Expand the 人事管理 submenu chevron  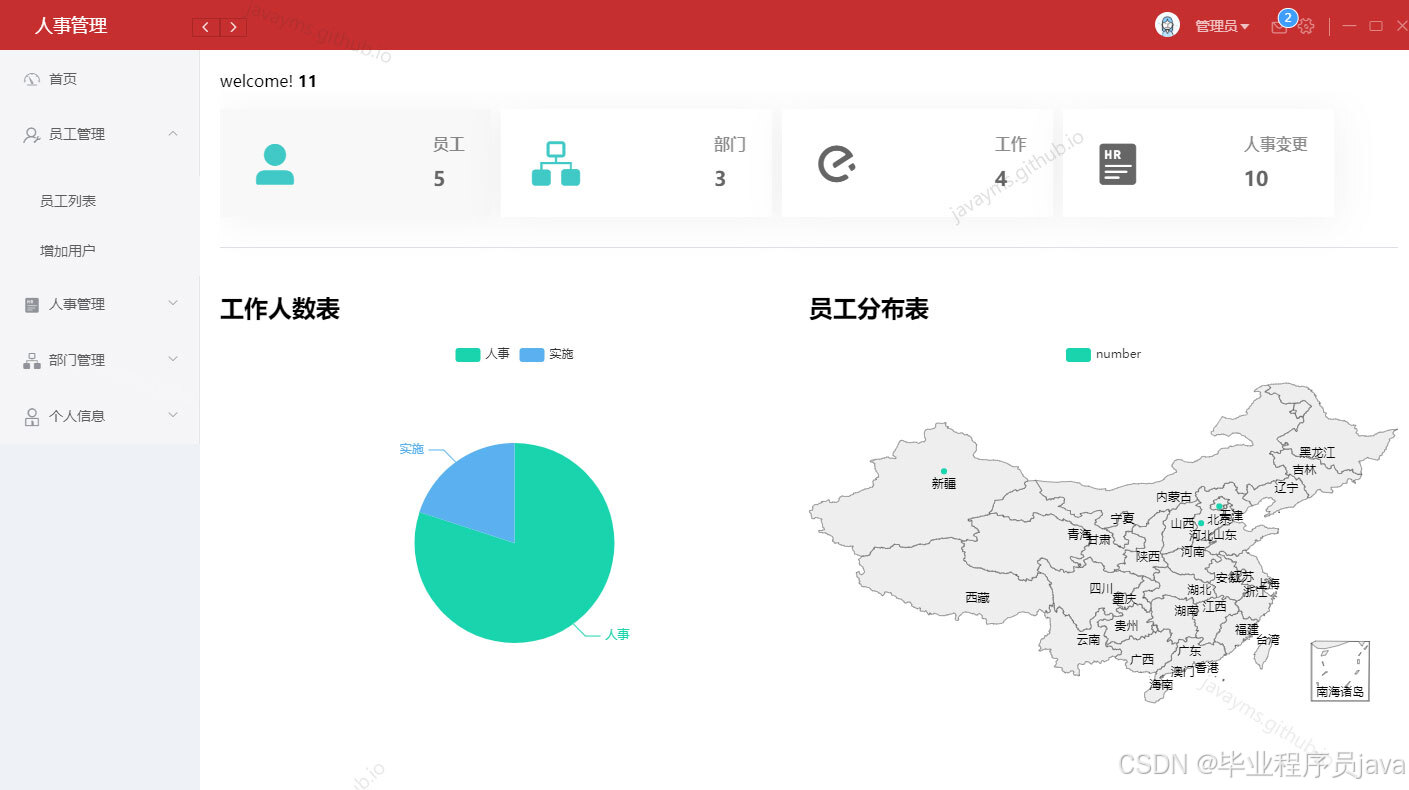click(x=173, y=303)
